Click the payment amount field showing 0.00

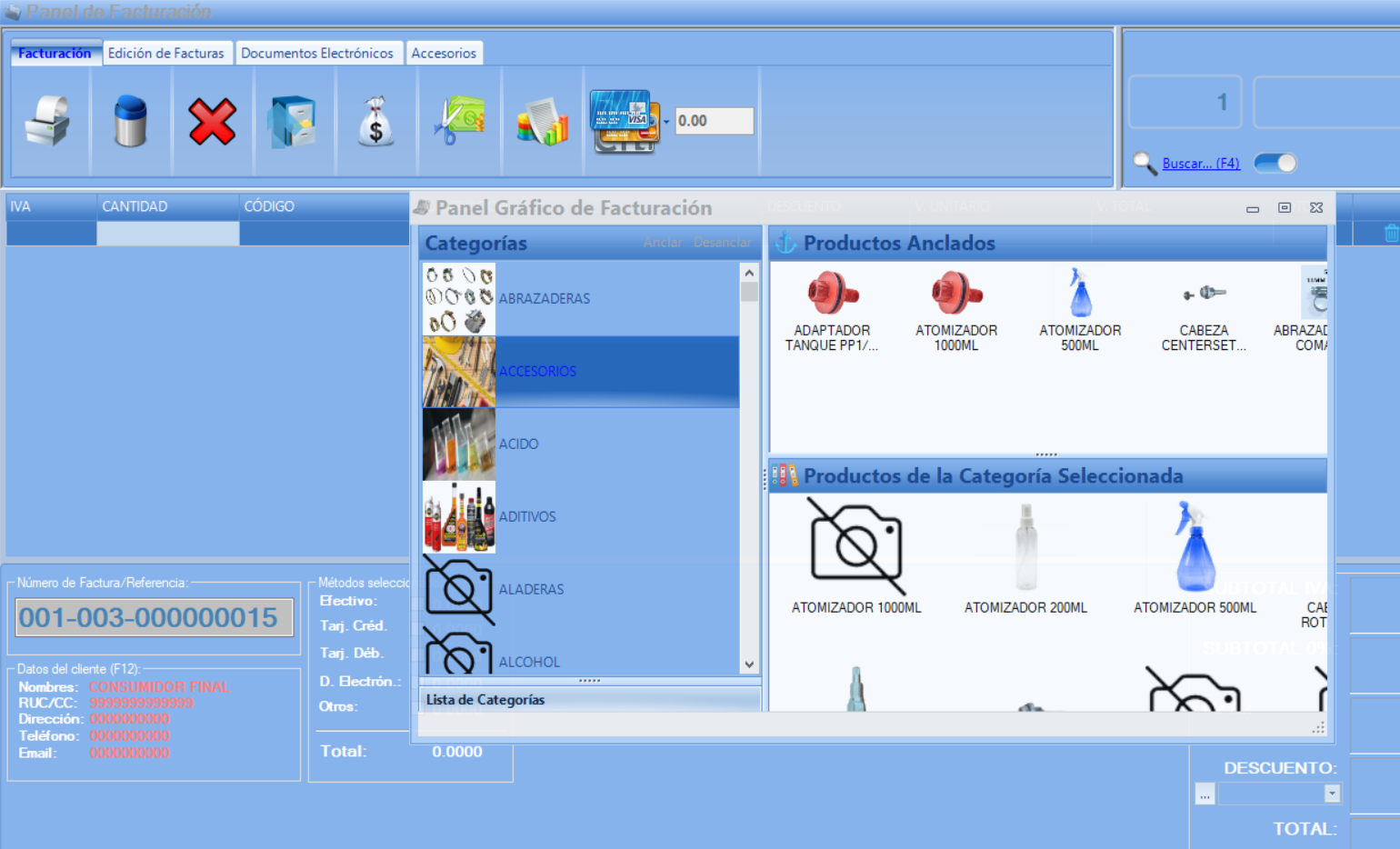pyautogui.click(x=714, y=121)
